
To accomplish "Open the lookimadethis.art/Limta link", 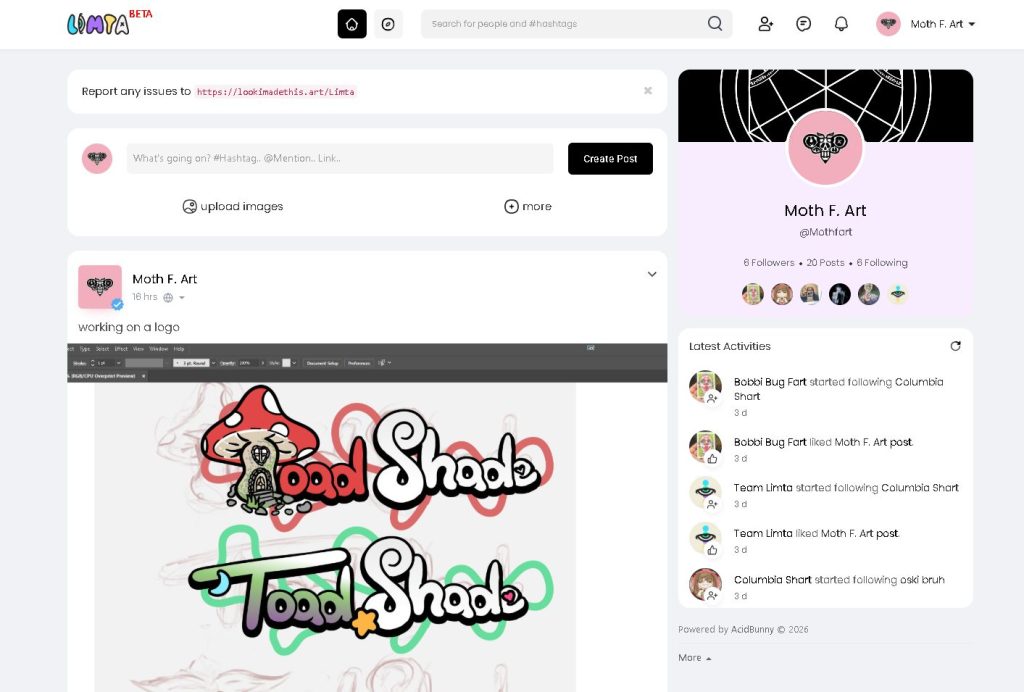I will pos(276,92).
